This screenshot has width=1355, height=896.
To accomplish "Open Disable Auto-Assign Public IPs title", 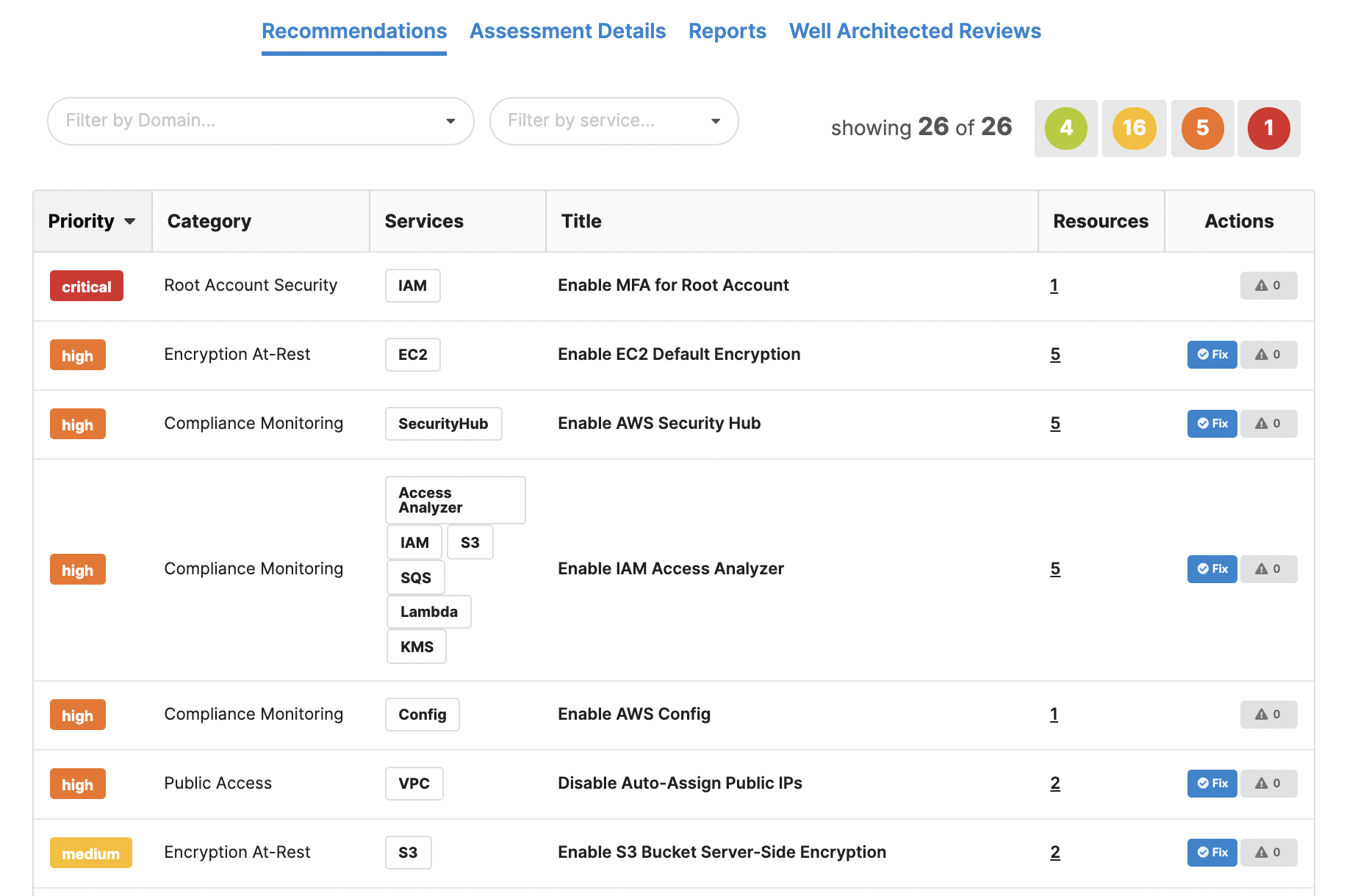I will pyautogui.click(x=680, y=783).
